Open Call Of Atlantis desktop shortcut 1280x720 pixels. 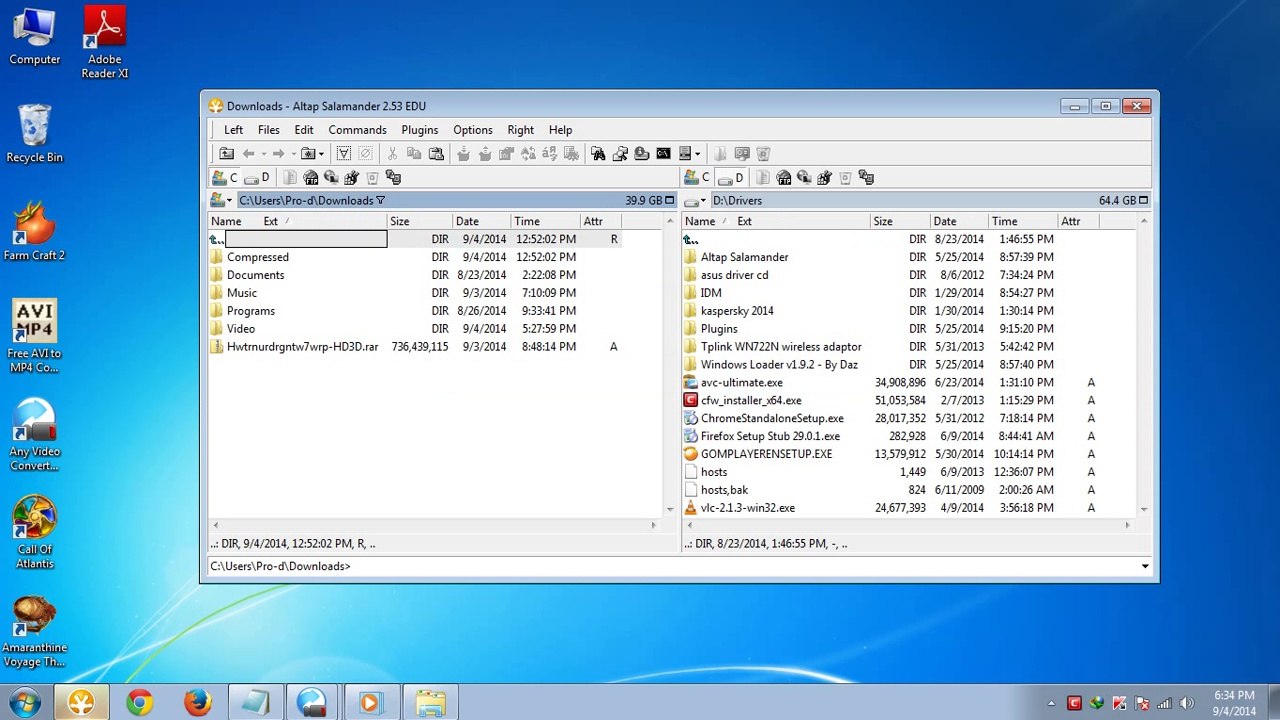[34, 533]
